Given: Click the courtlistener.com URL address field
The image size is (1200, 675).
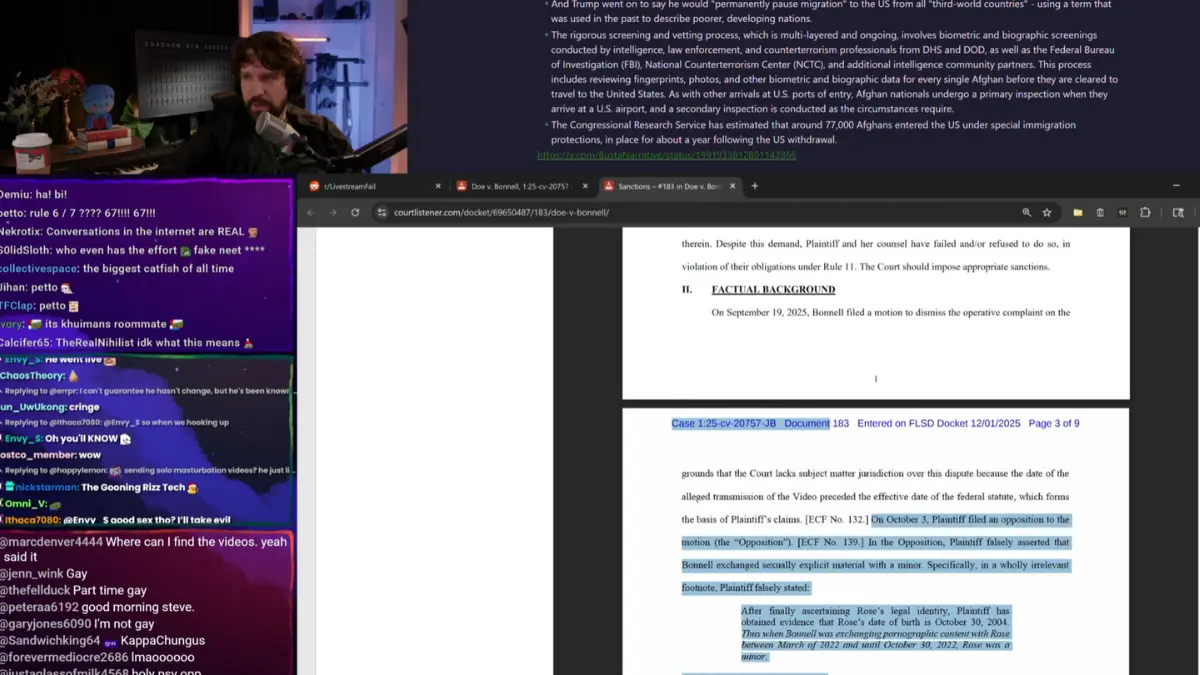Looking at the screenshot, I should coord(600,212).
